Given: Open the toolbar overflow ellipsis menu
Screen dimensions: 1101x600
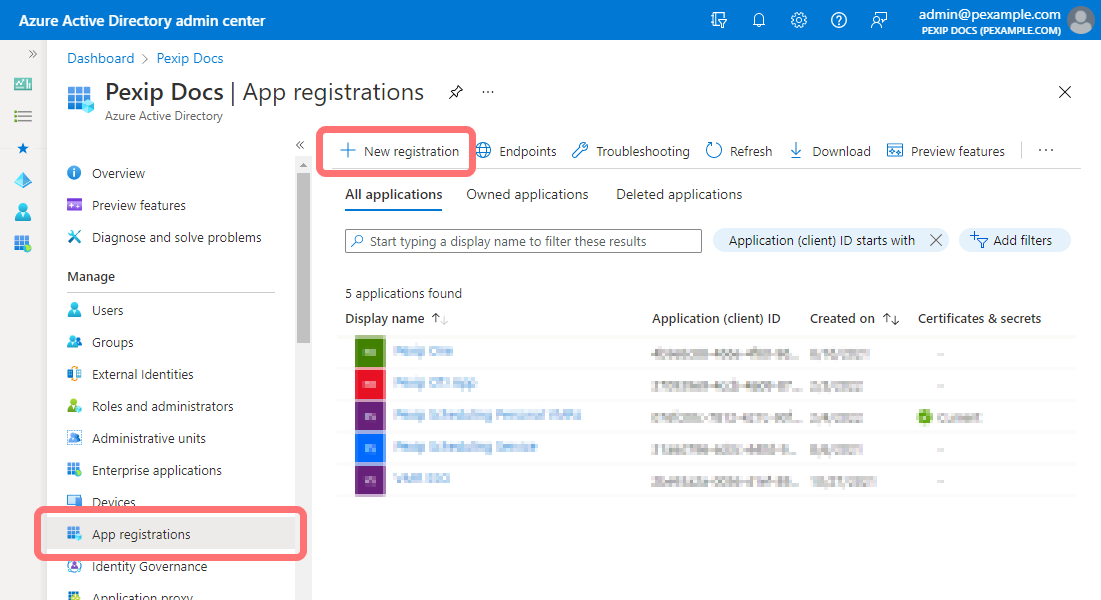Looking at the screenshot, I should click(1046, 151).
